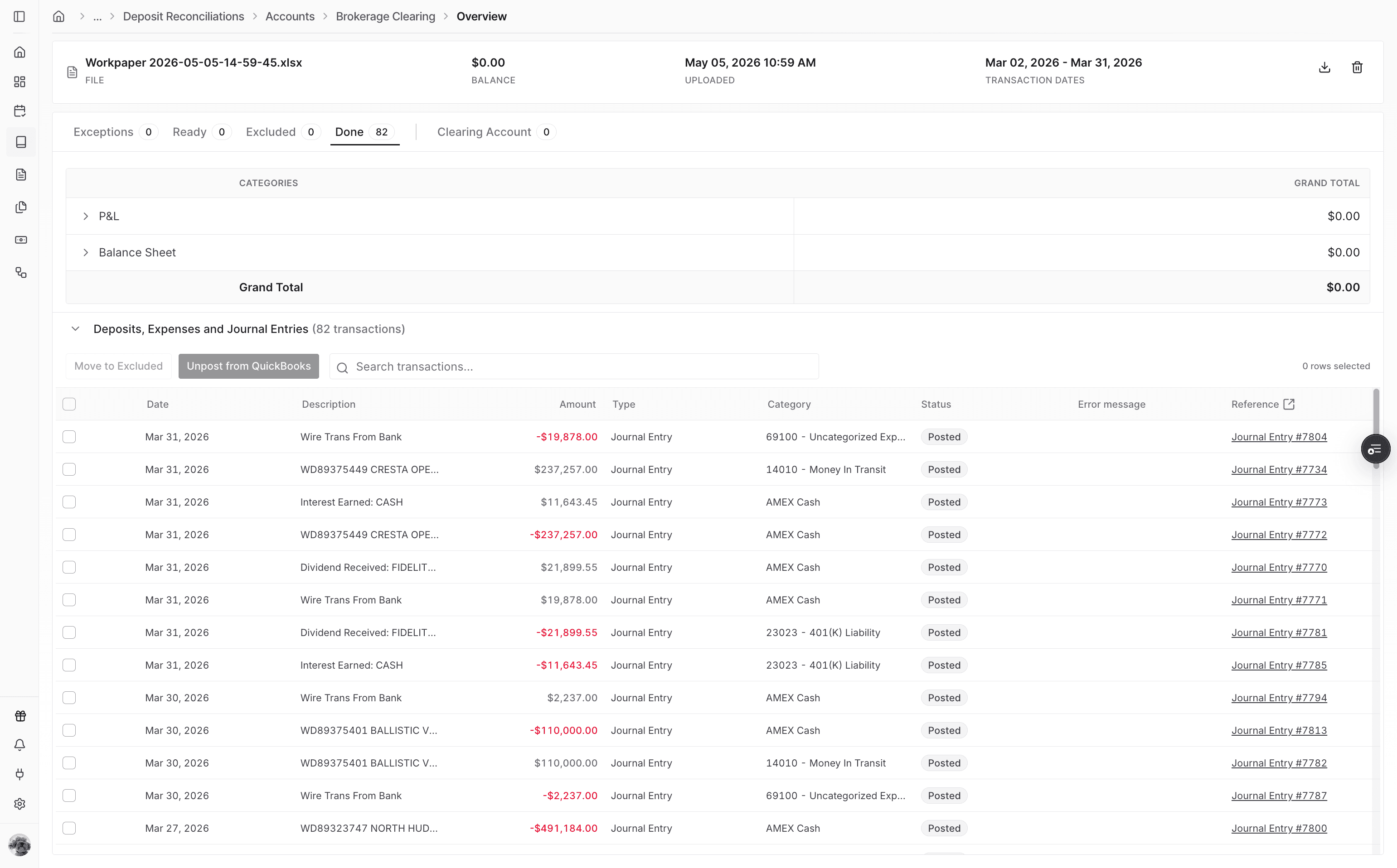Check the -$237,257.00 CRESTA row checkbox

(x=69, y=535)
